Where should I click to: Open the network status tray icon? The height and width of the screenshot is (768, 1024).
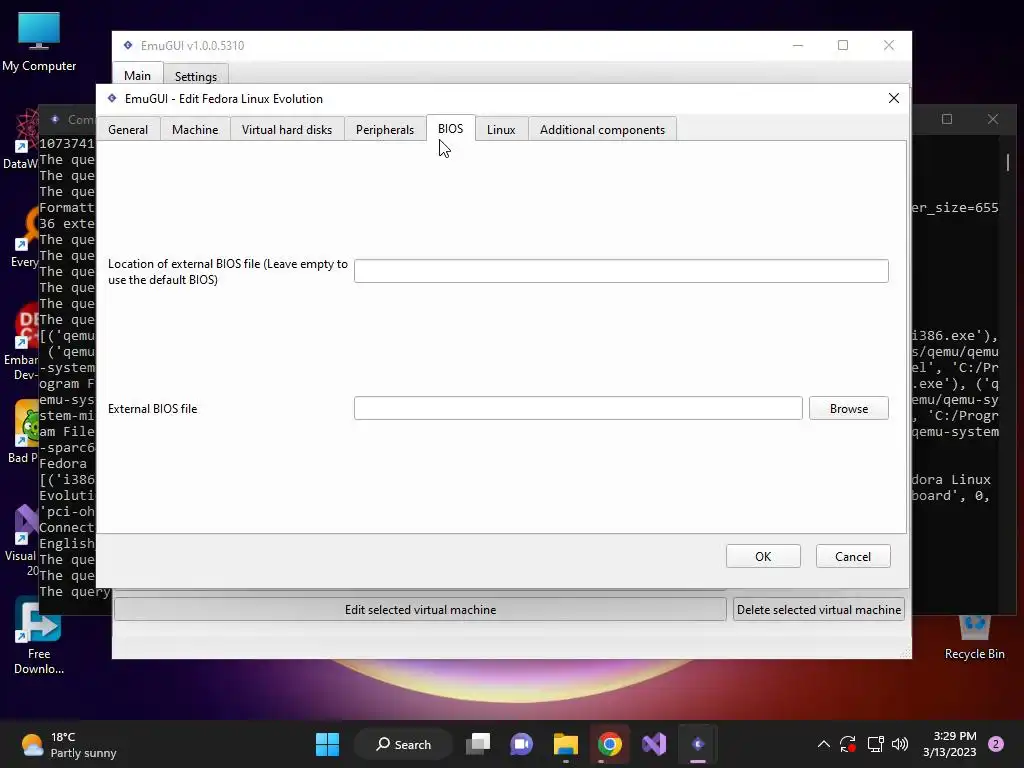point(875,744)
